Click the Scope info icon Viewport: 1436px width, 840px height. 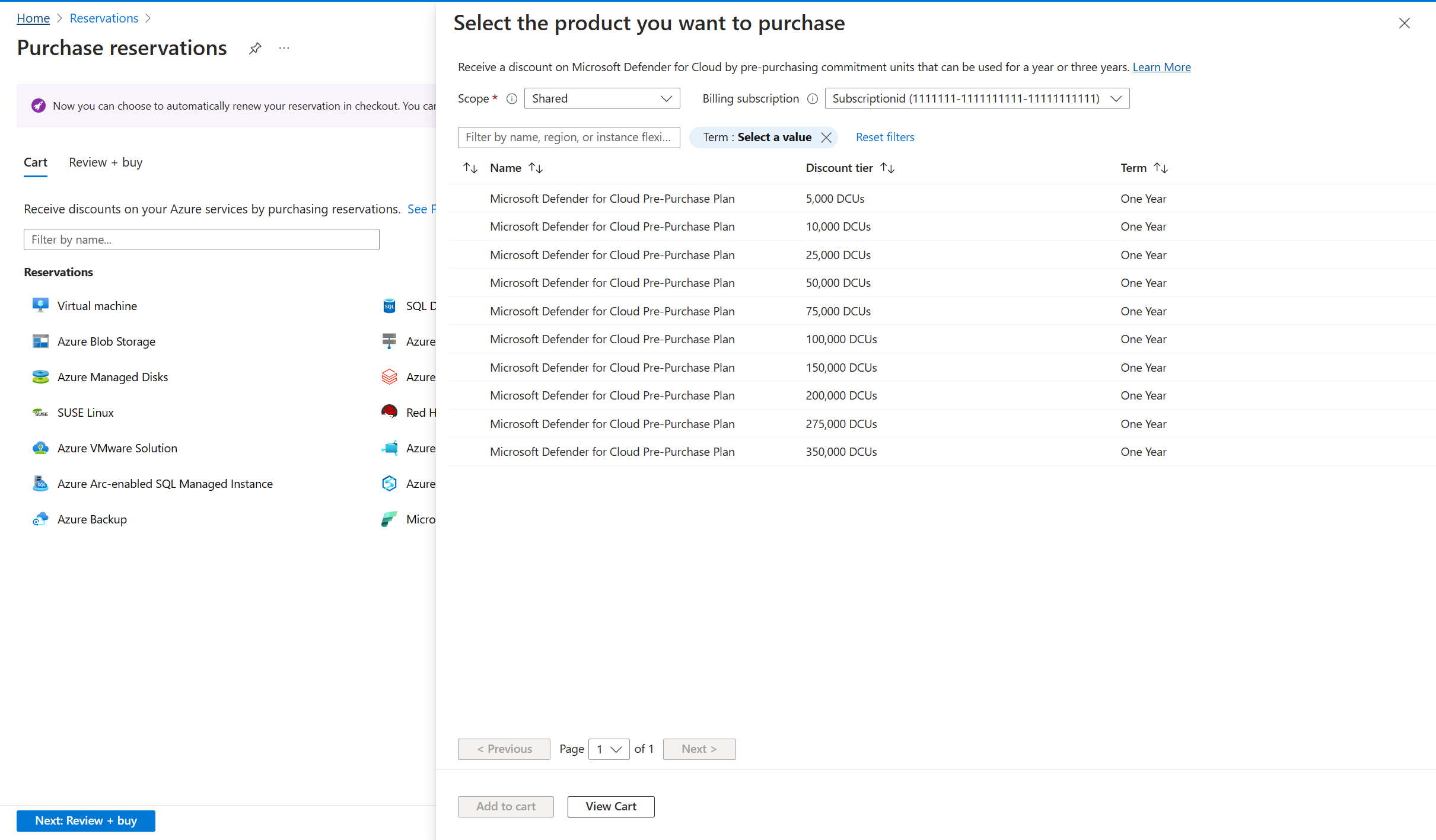[x=512, y=99]
